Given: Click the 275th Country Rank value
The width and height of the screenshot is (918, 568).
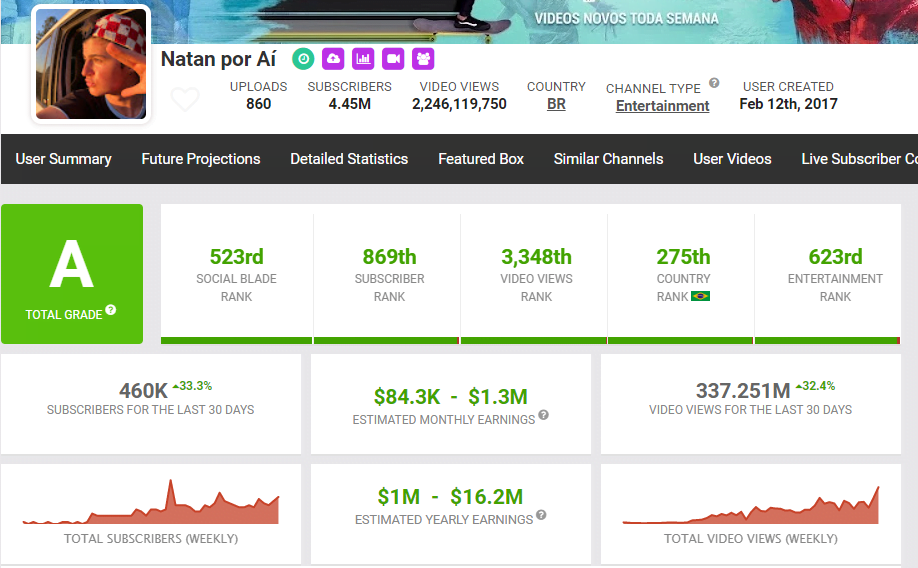Looking at the screenshot, I should coord(683,256).
